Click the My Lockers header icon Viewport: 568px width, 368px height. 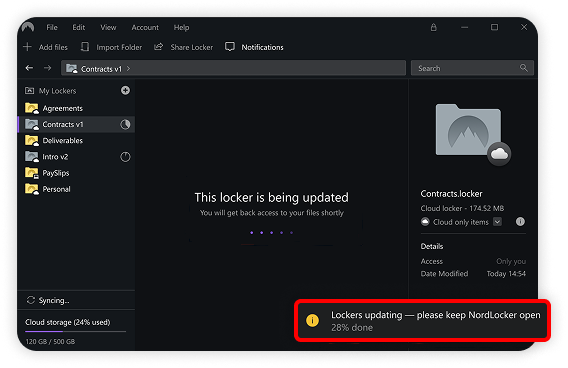[29, 91]
